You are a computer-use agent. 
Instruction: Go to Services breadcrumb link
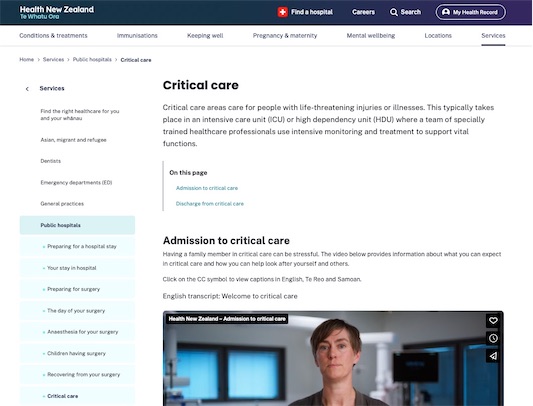point(53,60)
